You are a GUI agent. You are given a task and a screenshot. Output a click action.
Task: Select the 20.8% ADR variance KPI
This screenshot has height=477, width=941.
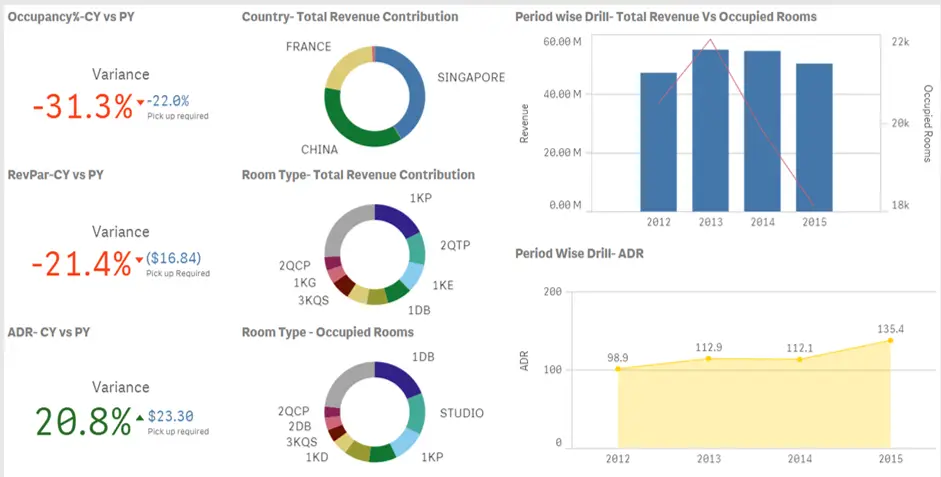click(84, 421)
